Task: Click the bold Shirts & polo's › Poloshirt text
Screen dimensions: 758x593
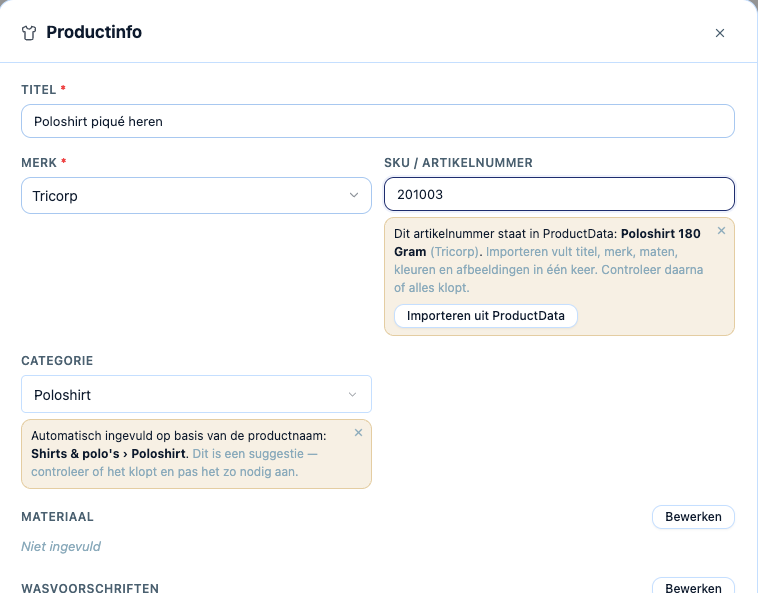Action: [x=108, y=454]
